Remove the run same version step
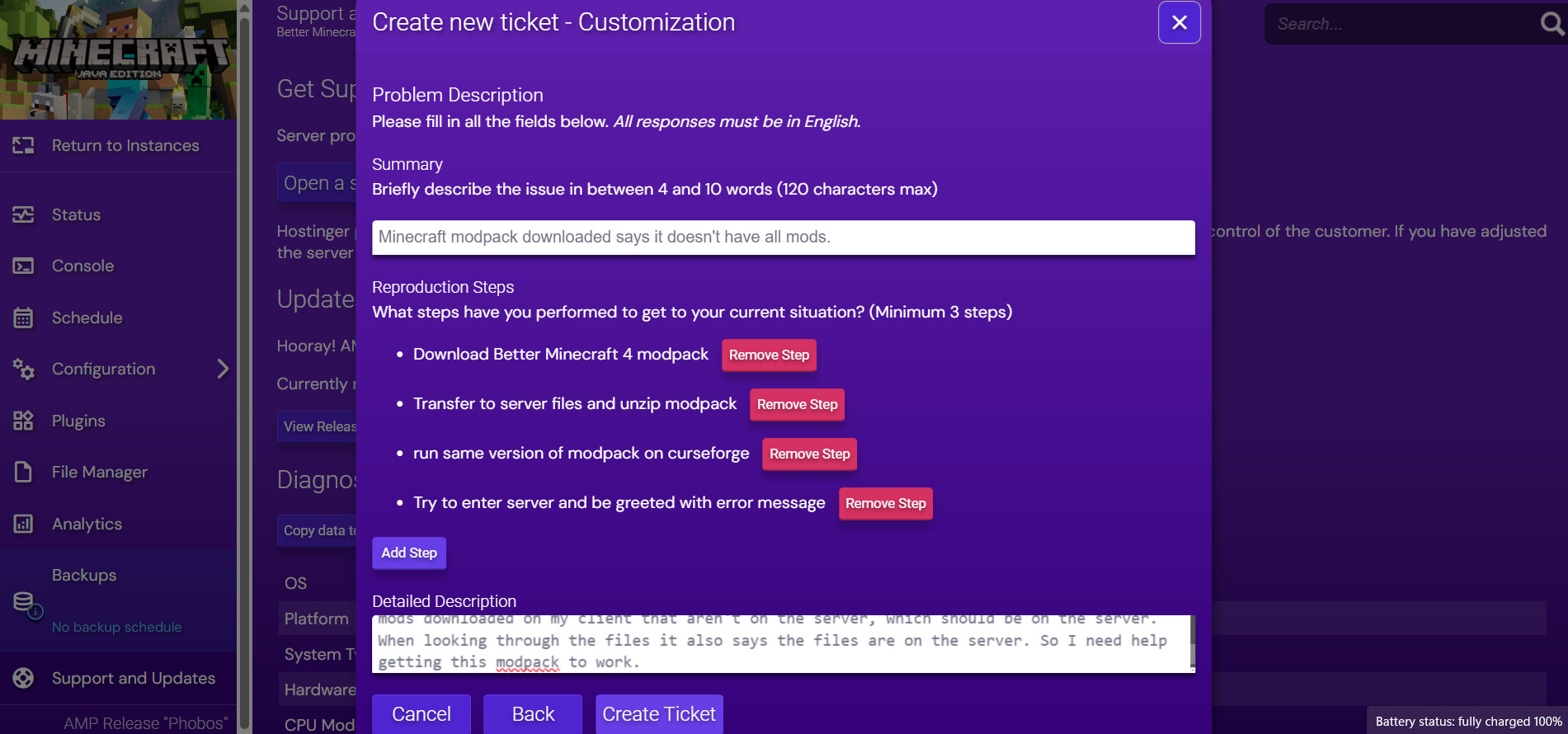The height and width of the screenshot is (734, 1568). (x=809, y=454)
